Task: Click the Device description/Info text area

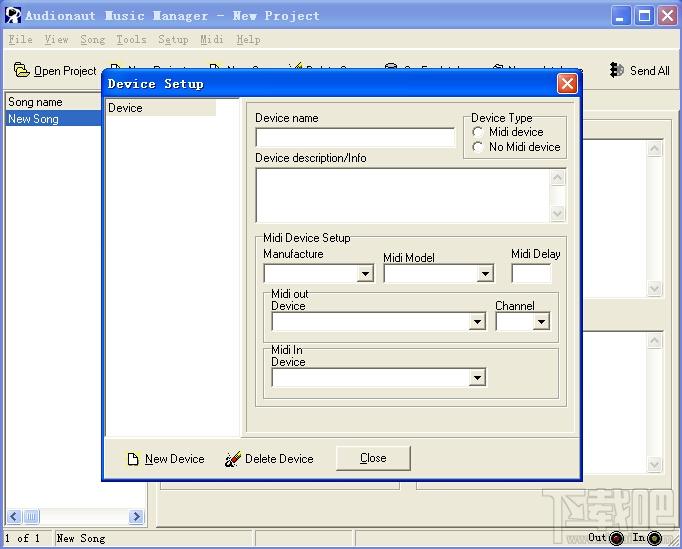Action: click(x=403, y=196)
